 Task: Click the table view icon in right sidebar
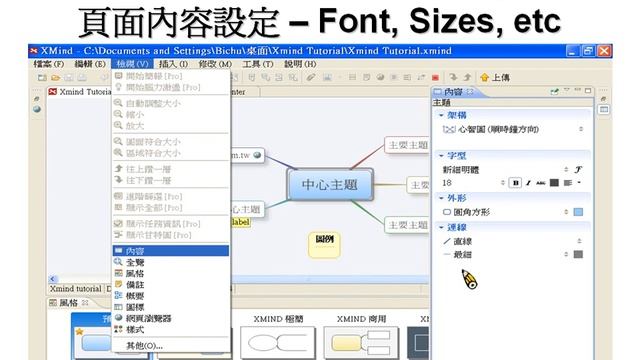click(604, 109)
